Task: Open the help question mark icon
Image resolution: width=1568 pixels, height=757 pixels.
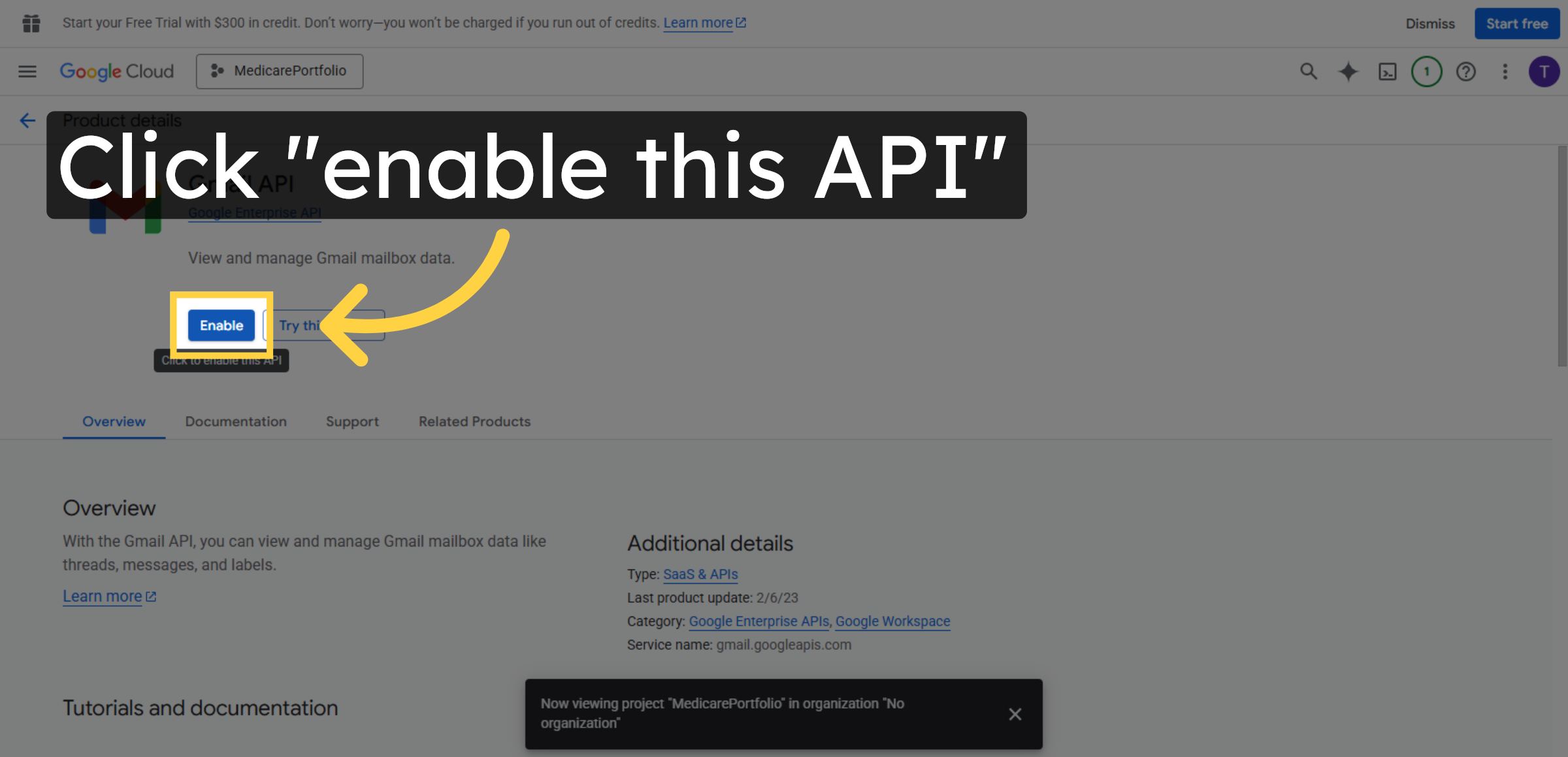Action: pyautogui.click(x=1466, y=71)
